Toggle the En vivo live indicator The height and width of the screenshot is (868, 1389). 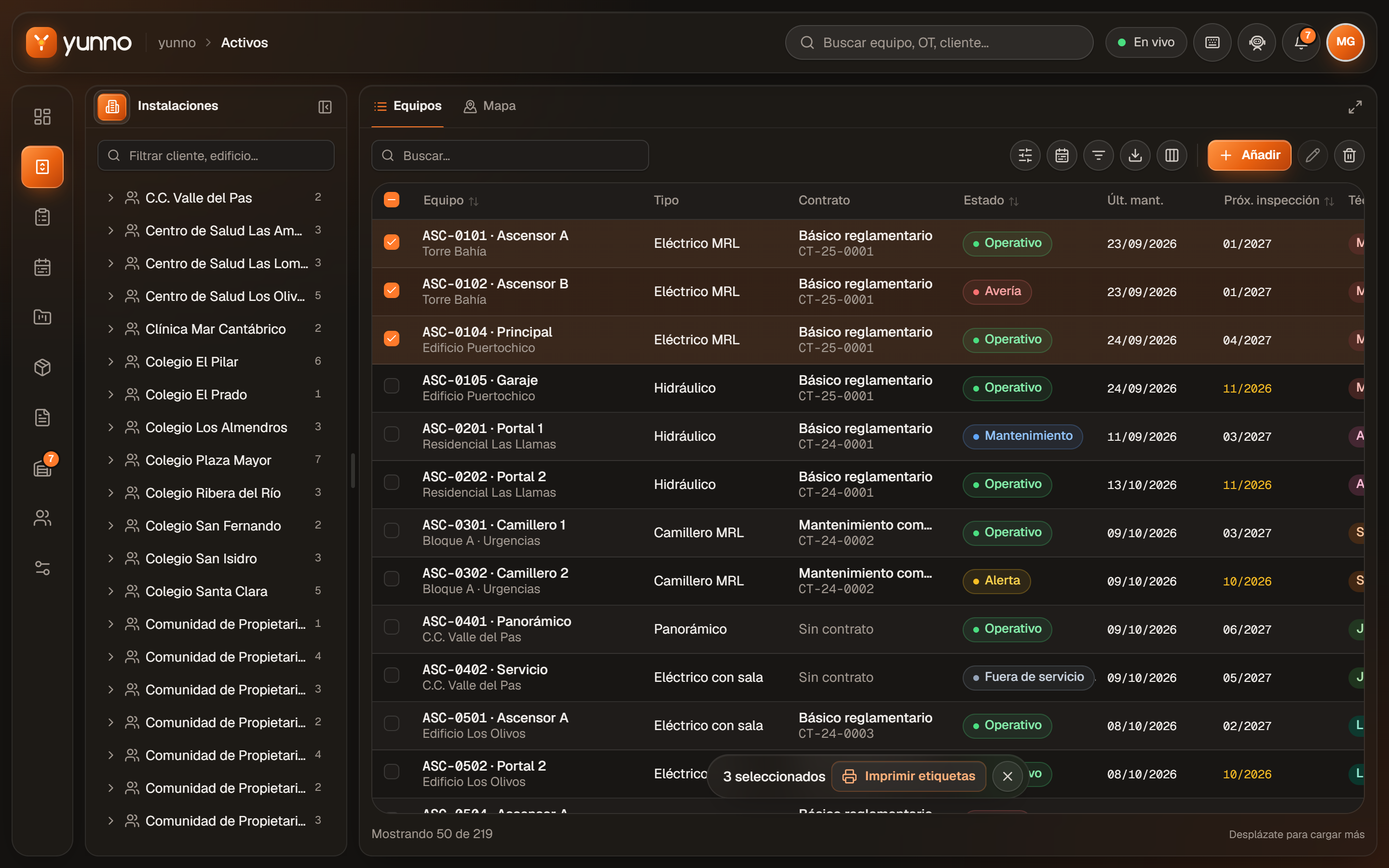[x=1145, y=42]
